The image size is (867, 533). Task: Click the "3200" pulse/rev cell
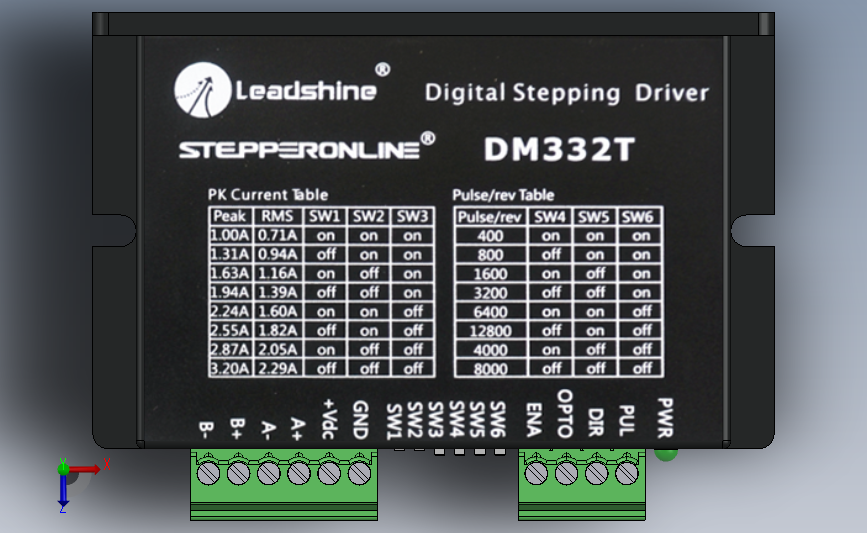click(x=490, y=292)
